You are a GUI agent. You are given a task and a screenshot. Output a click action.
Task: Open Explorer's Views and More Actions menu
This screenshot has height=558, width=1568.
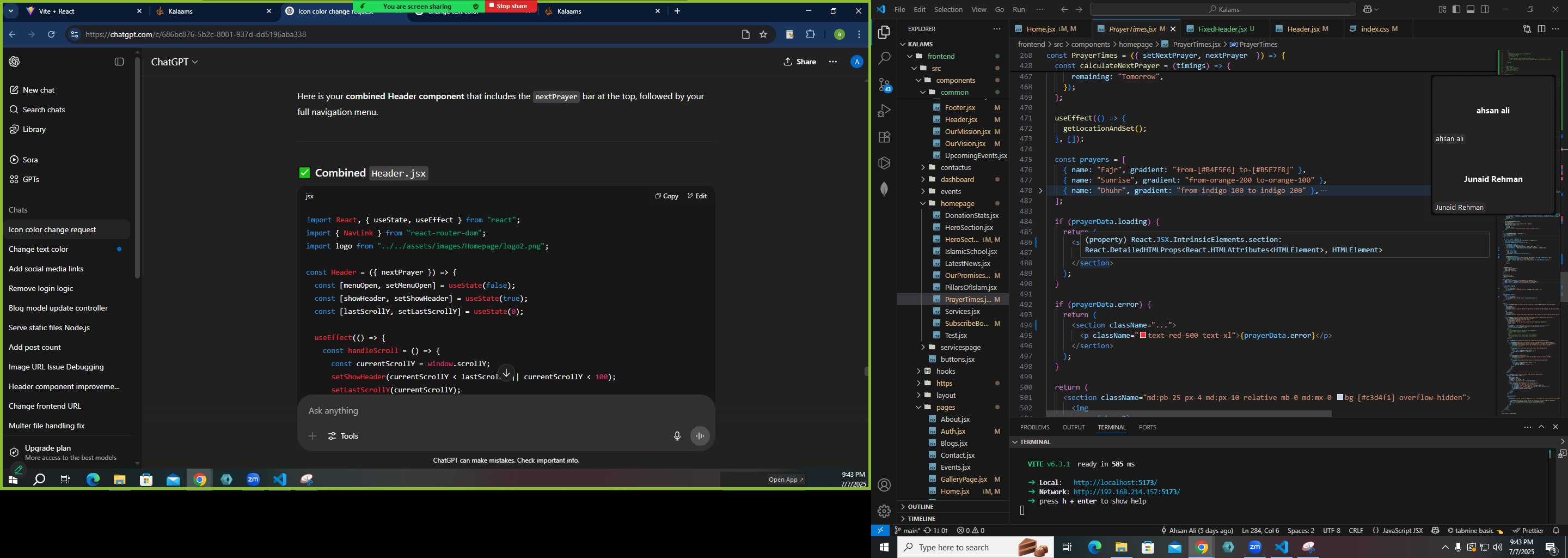[x=996, y=29]
